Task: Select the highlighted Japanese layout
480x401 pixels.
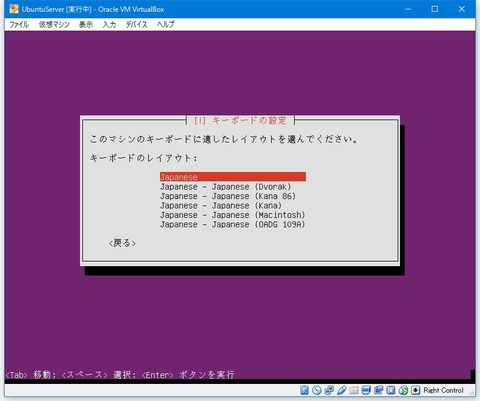Action: tap(233, 177)
